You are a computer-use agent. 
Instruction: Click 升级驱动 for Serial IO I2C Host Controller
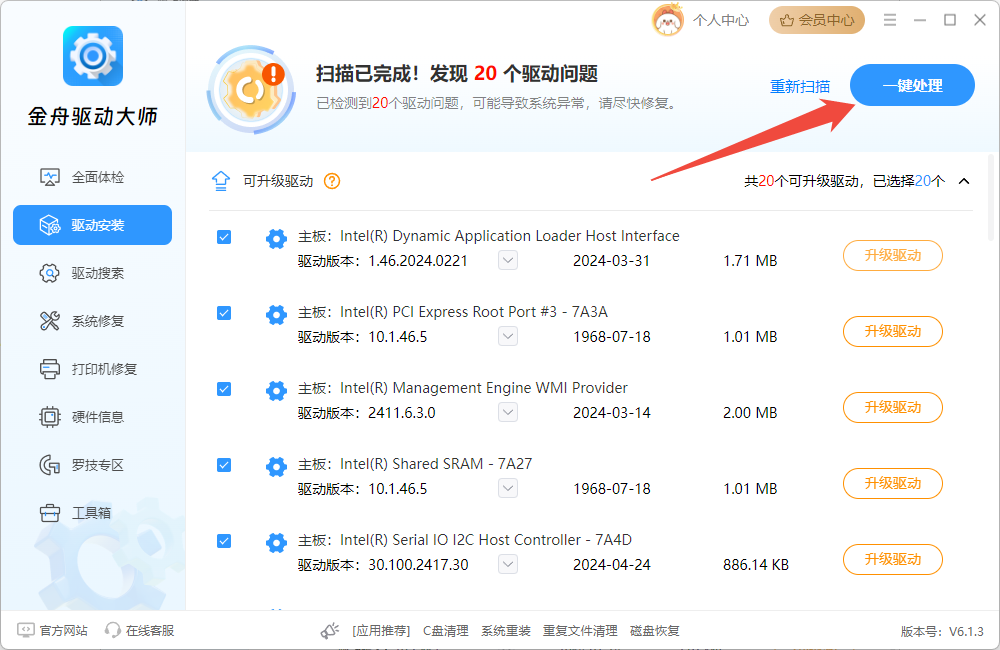click(x=893, y=559)
